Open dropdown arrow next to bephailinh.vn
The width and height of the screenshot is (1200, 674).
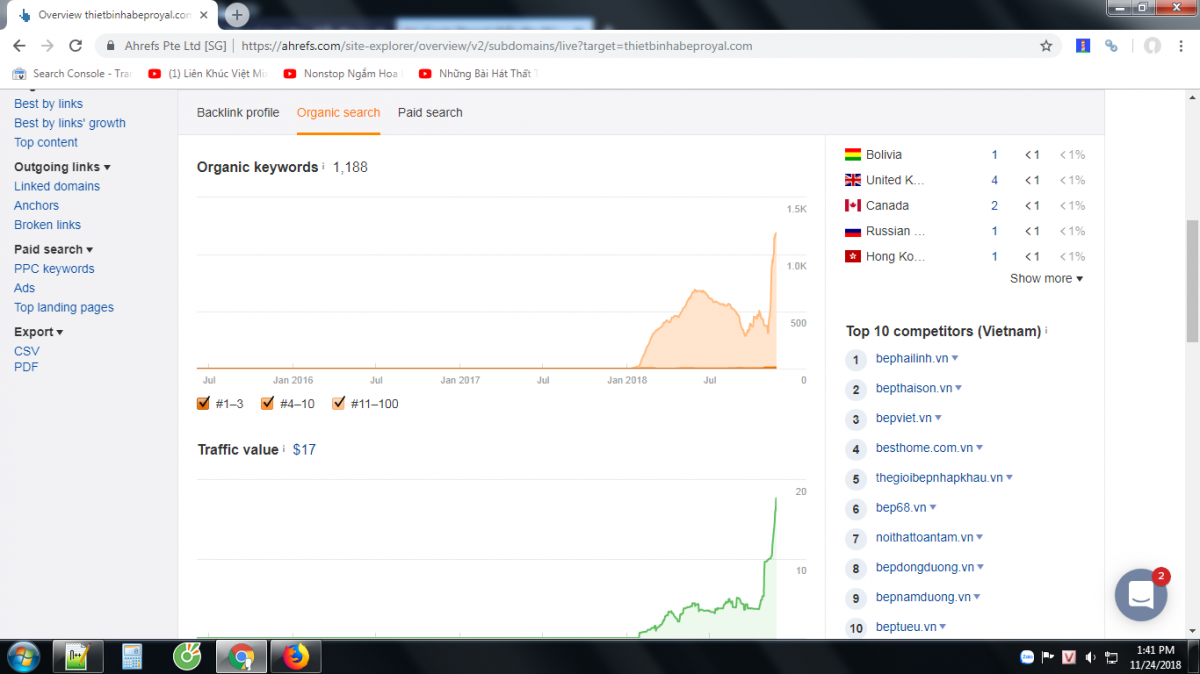click(x=955, y=359)
